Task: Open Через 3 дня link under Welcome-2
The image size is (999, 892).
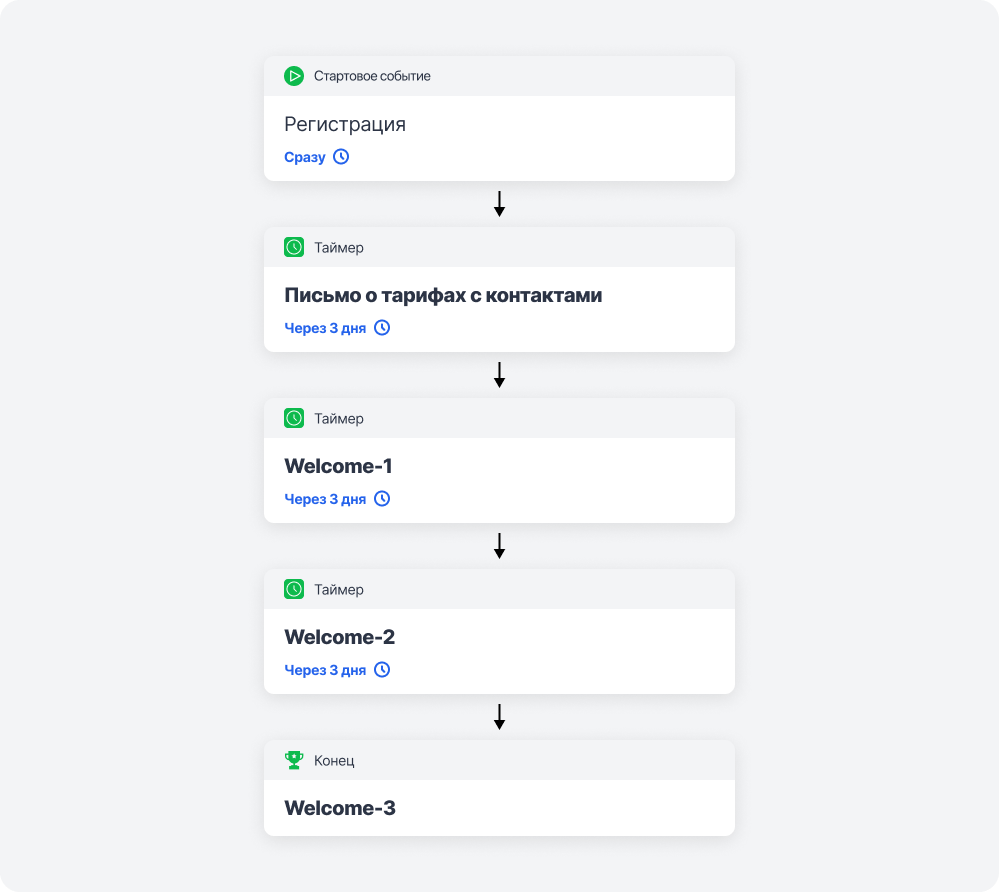Action: coord(325,670)
